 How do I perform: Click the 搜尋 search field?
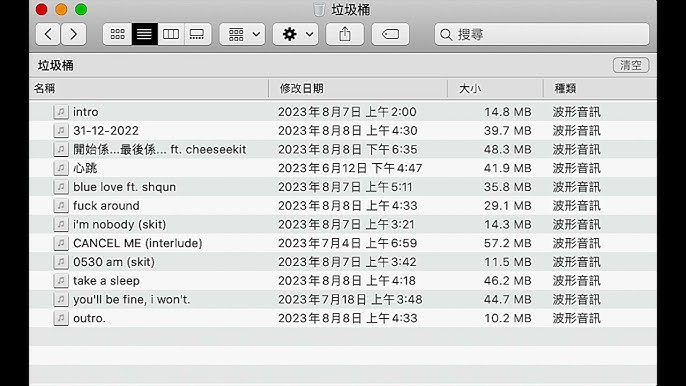(x=542, y=34)
